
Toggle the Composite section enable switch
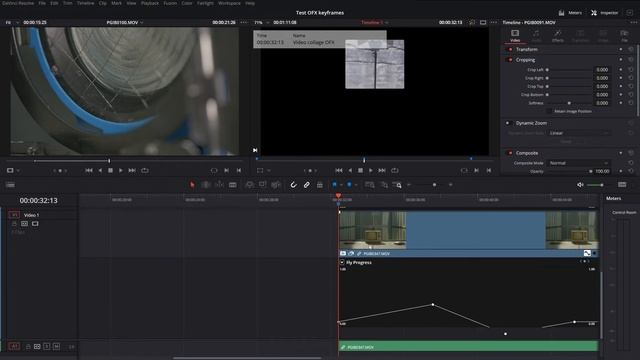pyautogui.click(x=510, y=153)
